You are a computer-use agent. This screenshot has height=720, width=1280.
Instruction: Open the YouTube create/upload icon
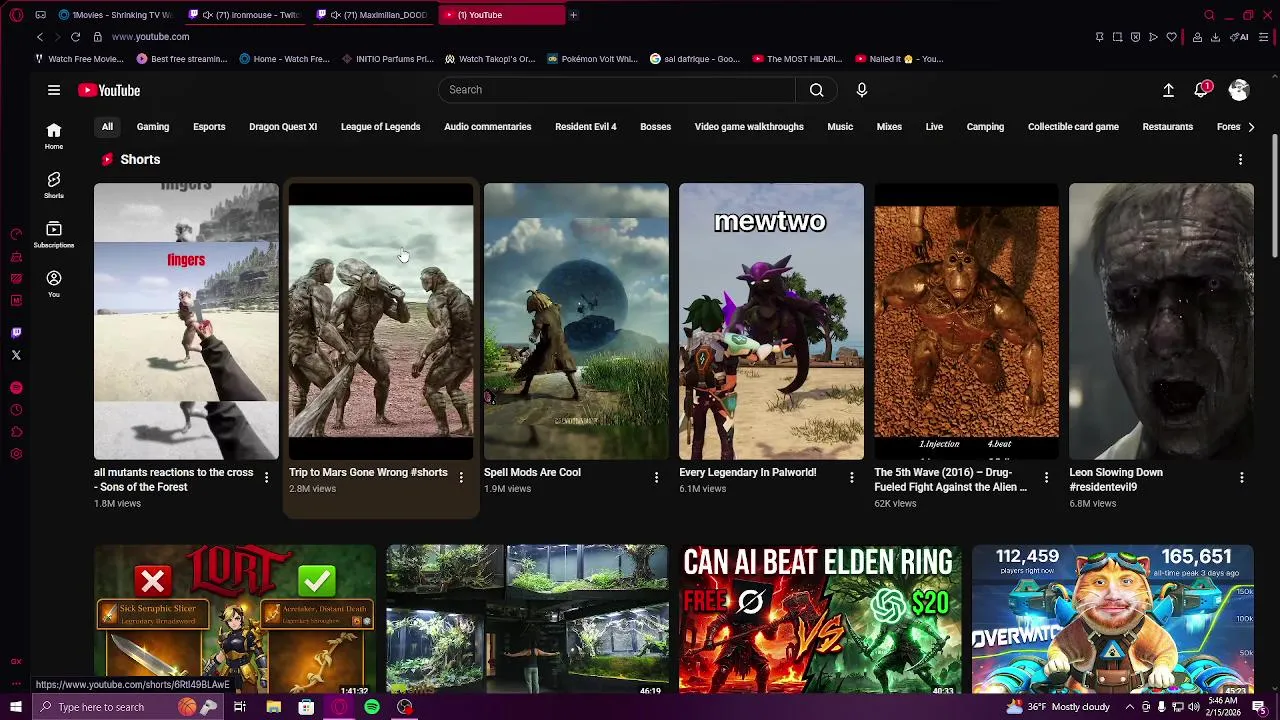[x=1168, y=90]
